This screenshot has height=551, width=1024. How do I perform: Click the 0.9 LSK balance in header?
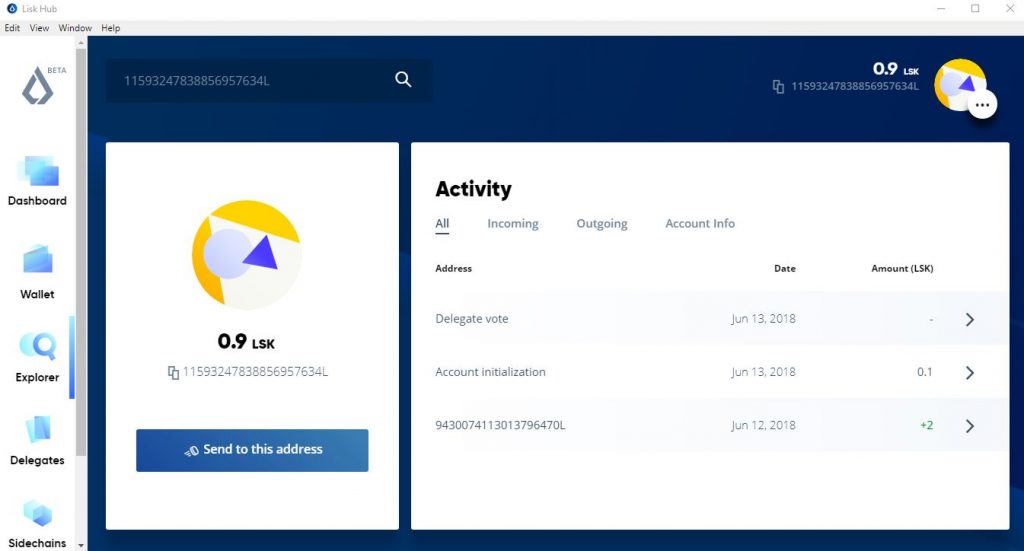click(x=896, y=69)
